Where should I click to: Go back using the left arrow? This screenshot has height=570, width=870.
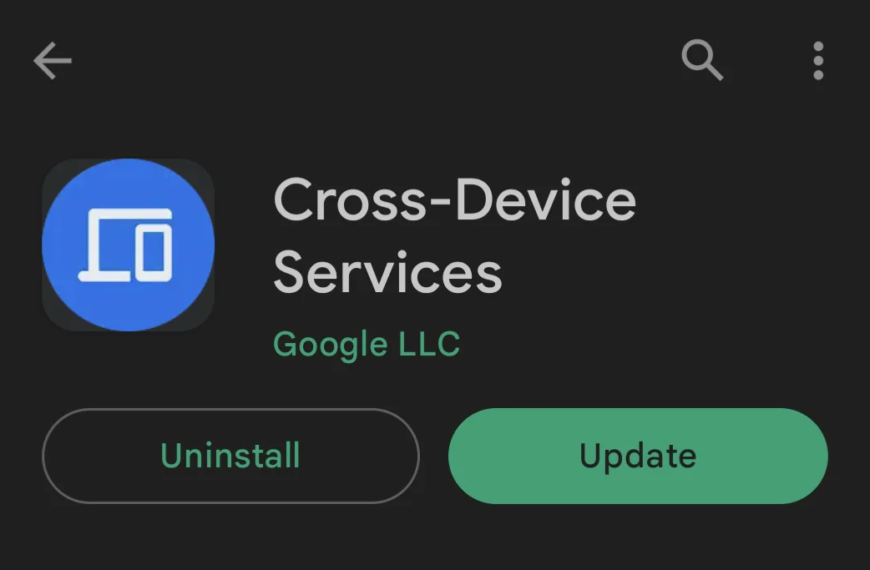click(52, 60)
